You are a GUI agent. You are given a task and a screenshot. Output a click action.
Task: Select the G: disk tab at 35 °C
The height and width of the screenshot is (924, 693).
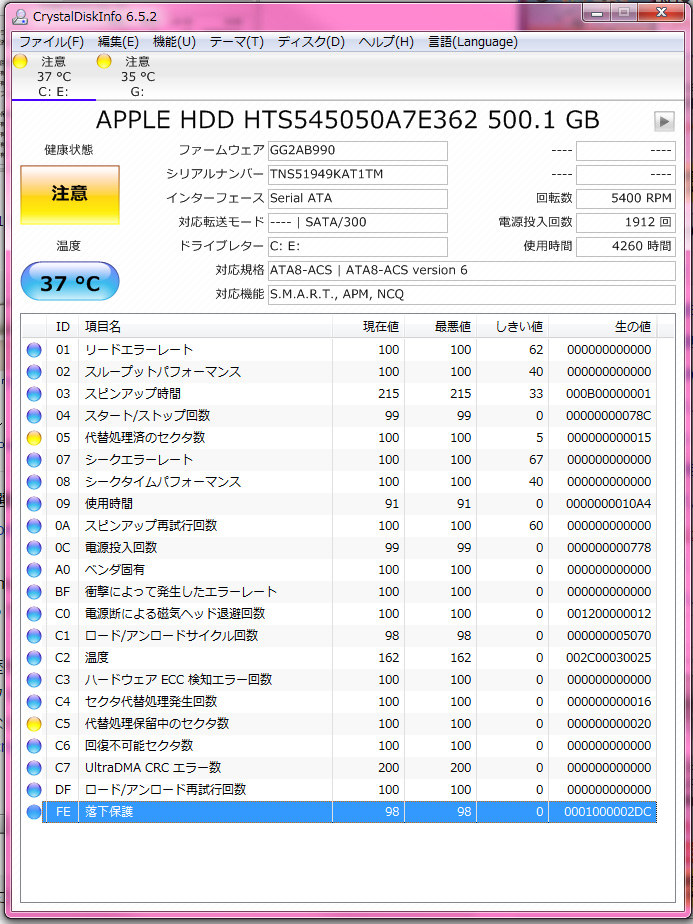pos(137,77)
